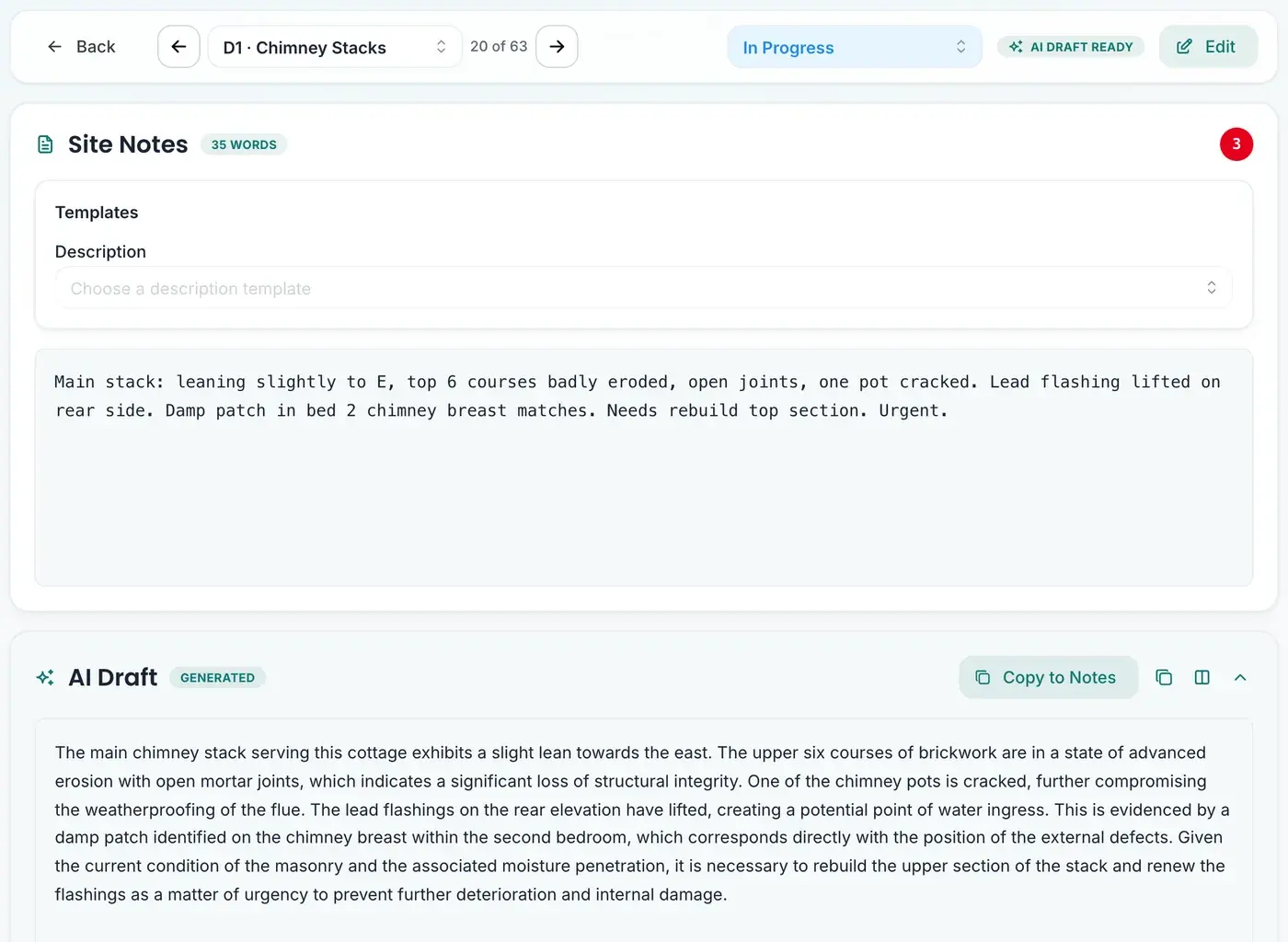Click the 35 WORDS count badge
The width and height of the screenshot is (1288, 942).
click(x=244, y=144)
